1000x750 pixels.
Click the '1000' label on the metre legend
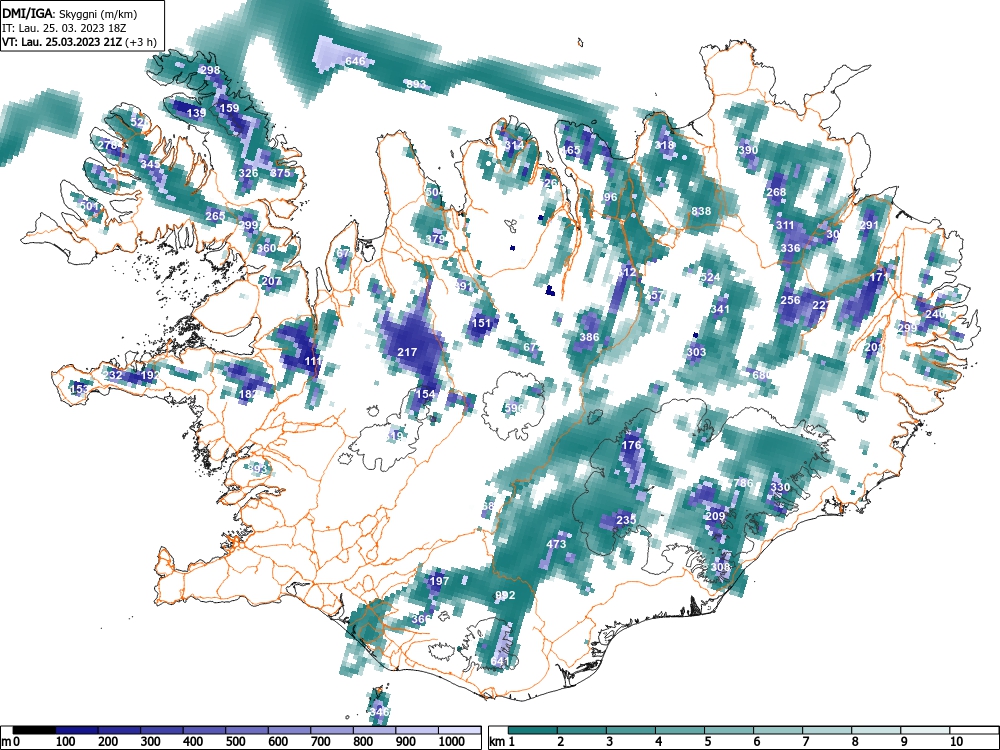[x=452, y=742]
